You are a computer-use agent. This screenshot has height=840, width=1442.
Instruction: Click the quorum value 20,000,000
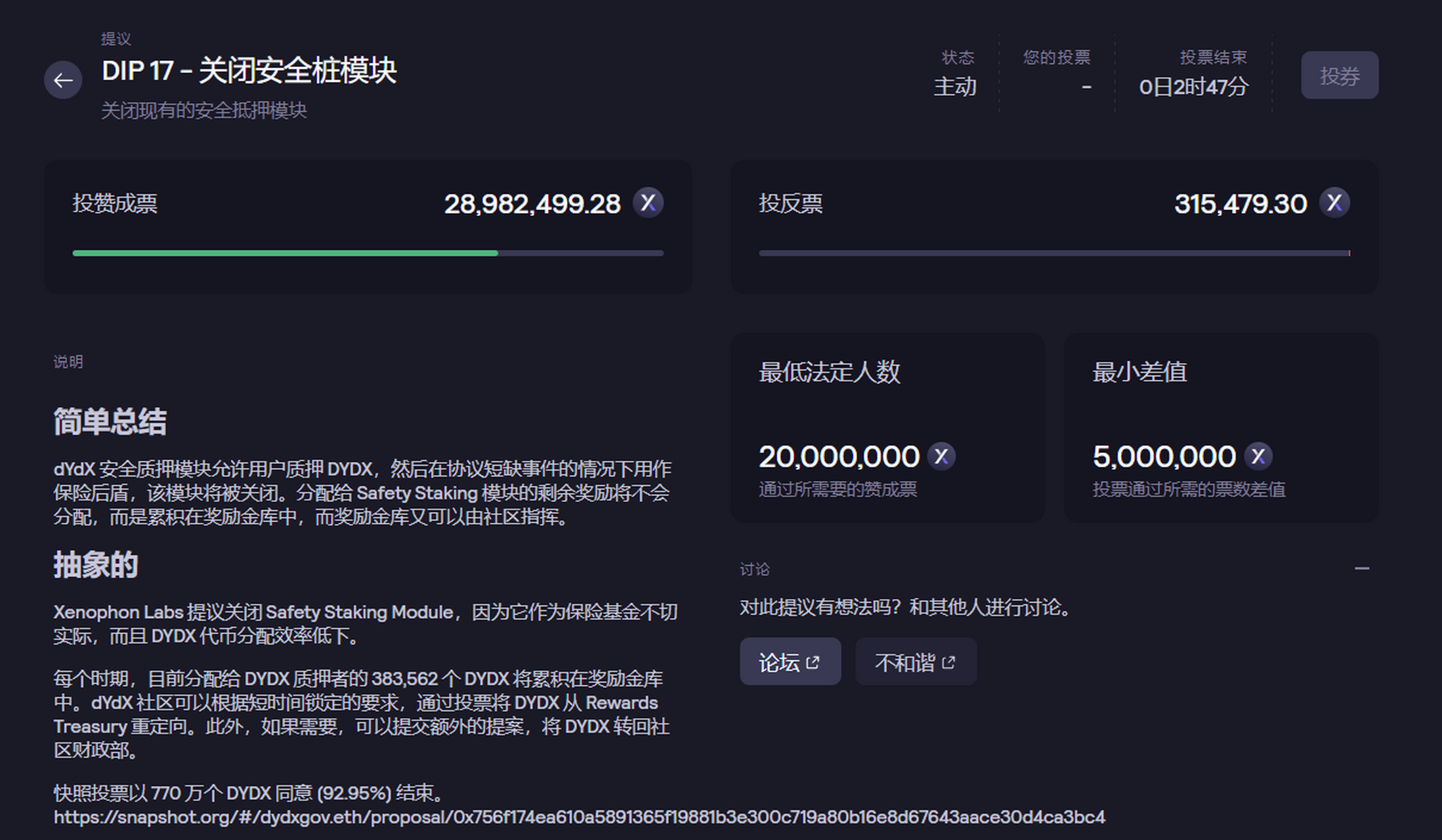(x=839, y=457)
